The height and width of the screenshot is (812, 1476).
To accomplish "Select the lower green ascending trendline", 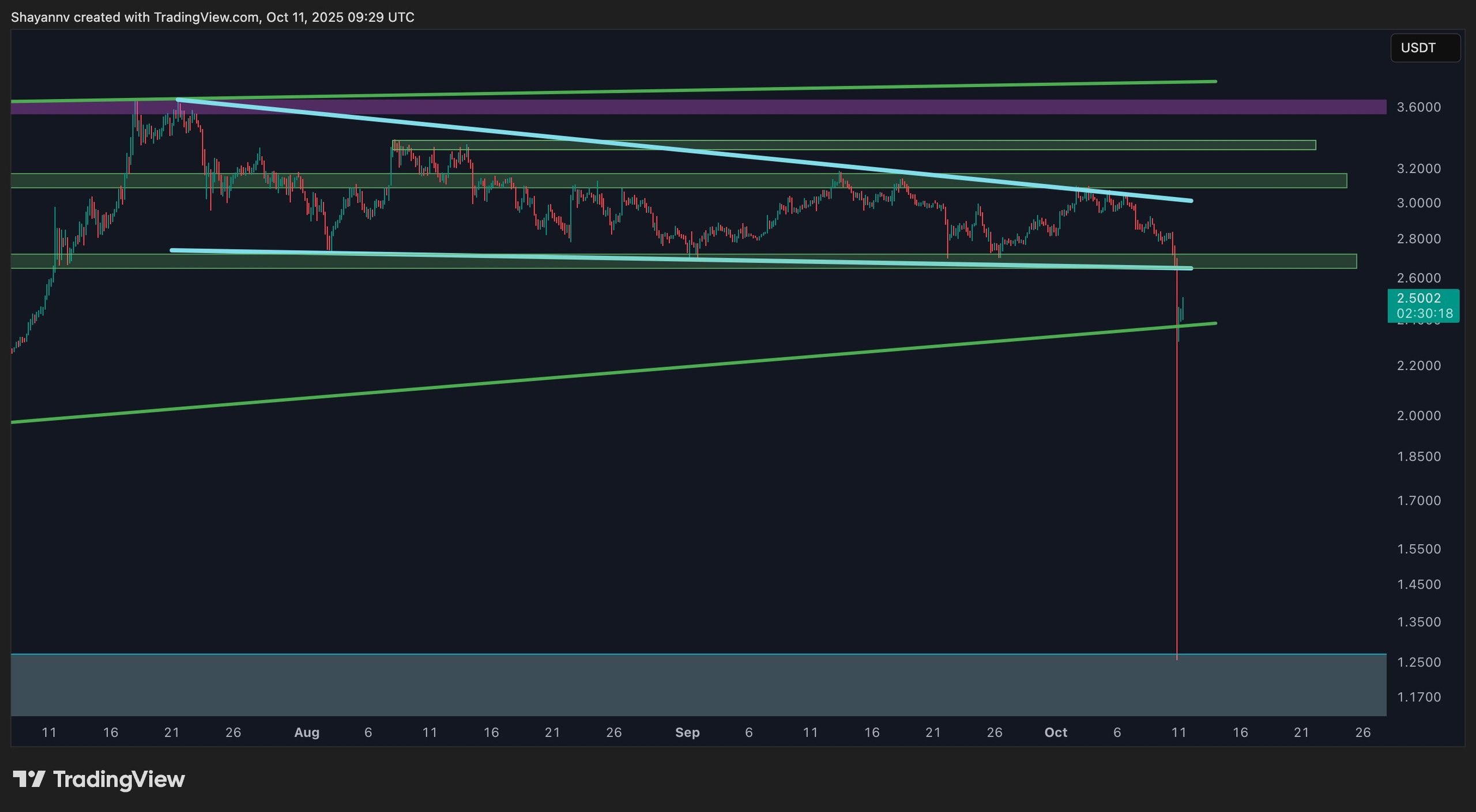I will point(577,375).
